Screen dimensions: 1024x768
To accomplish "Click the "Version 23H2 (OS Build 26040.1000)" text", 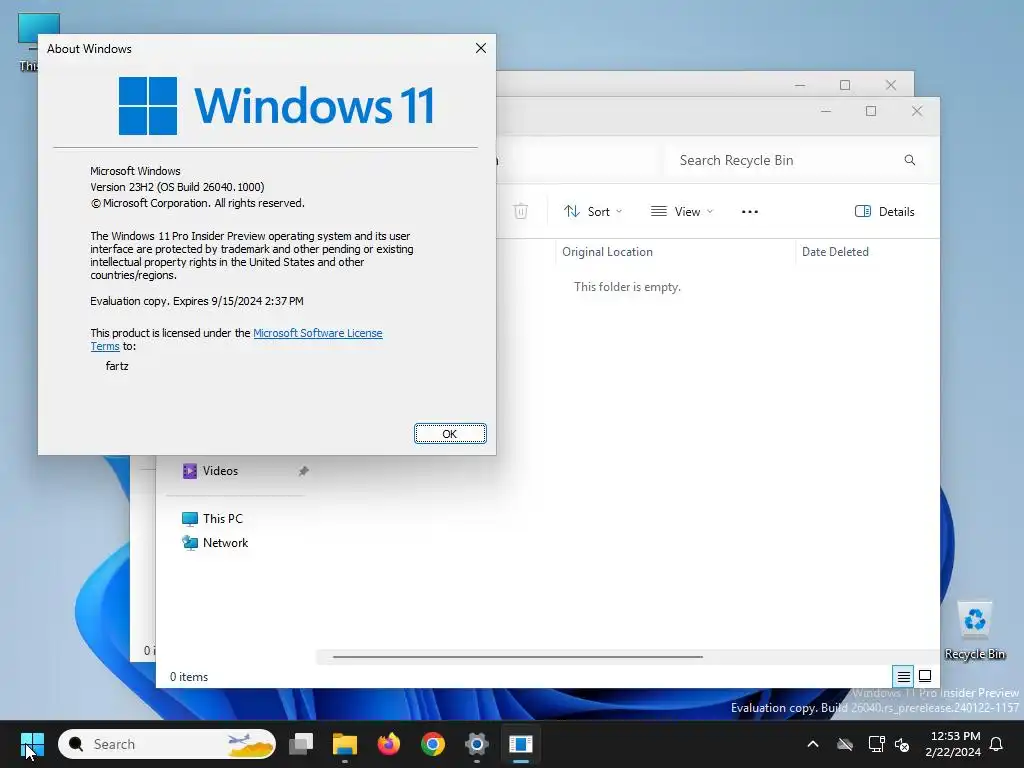I will point(177,187).
